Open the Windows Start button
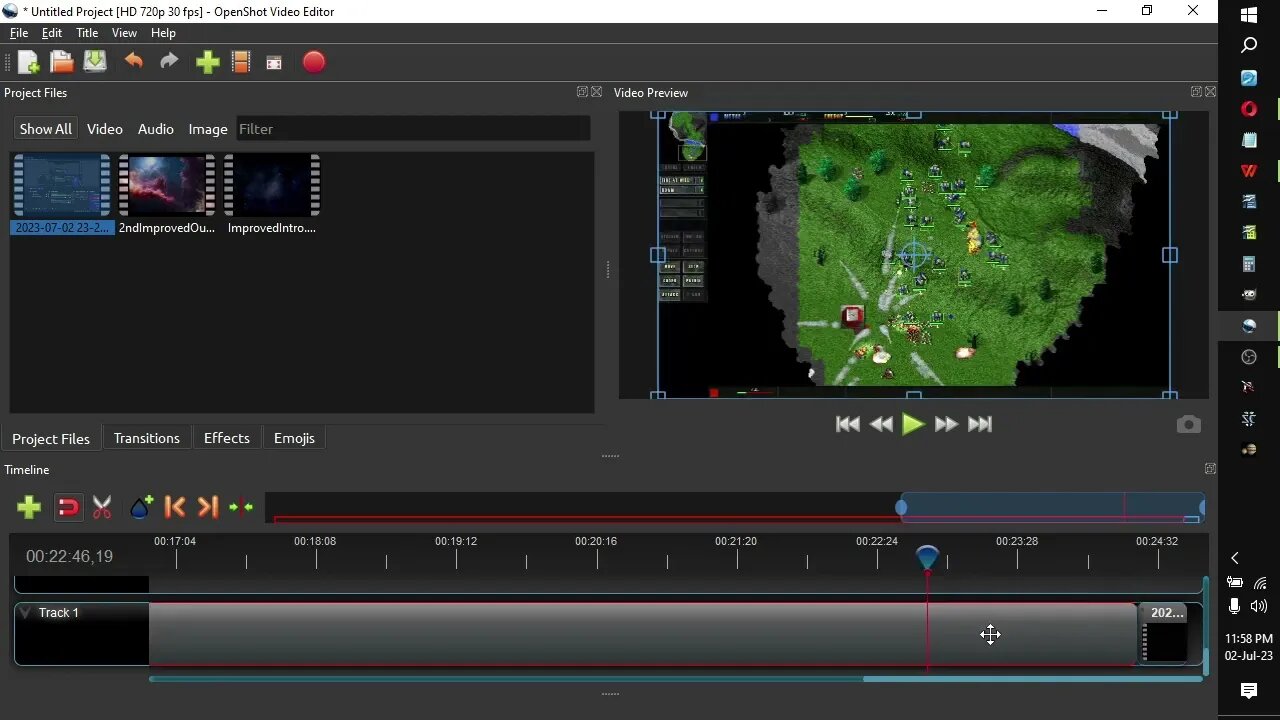 [1249, 15]
